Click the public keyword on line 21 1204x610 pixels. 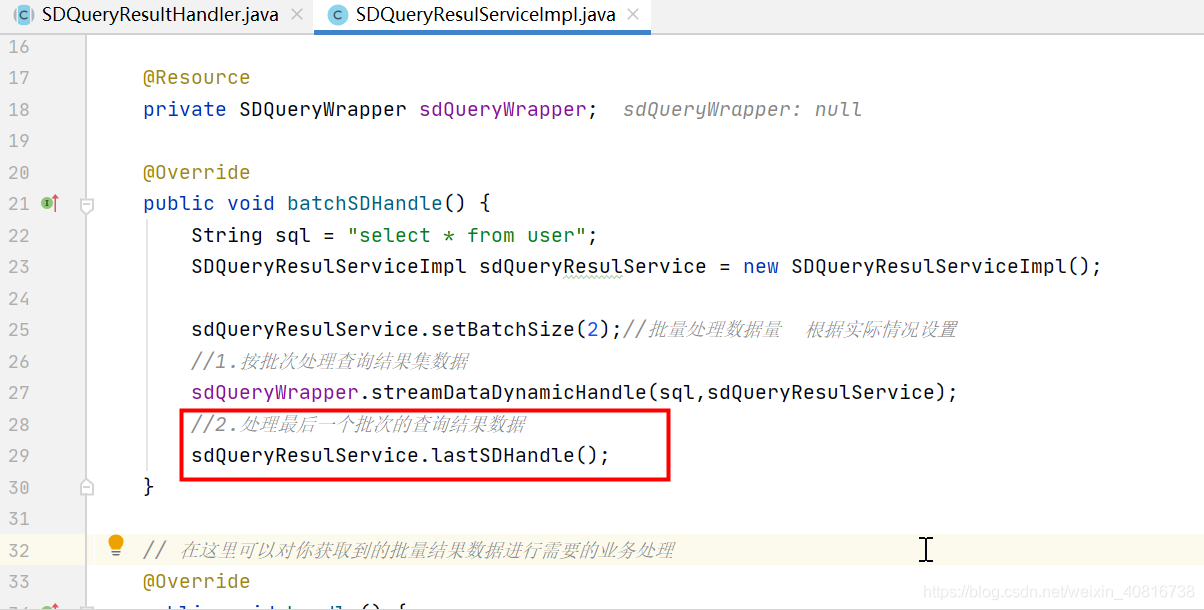[178, 203]
